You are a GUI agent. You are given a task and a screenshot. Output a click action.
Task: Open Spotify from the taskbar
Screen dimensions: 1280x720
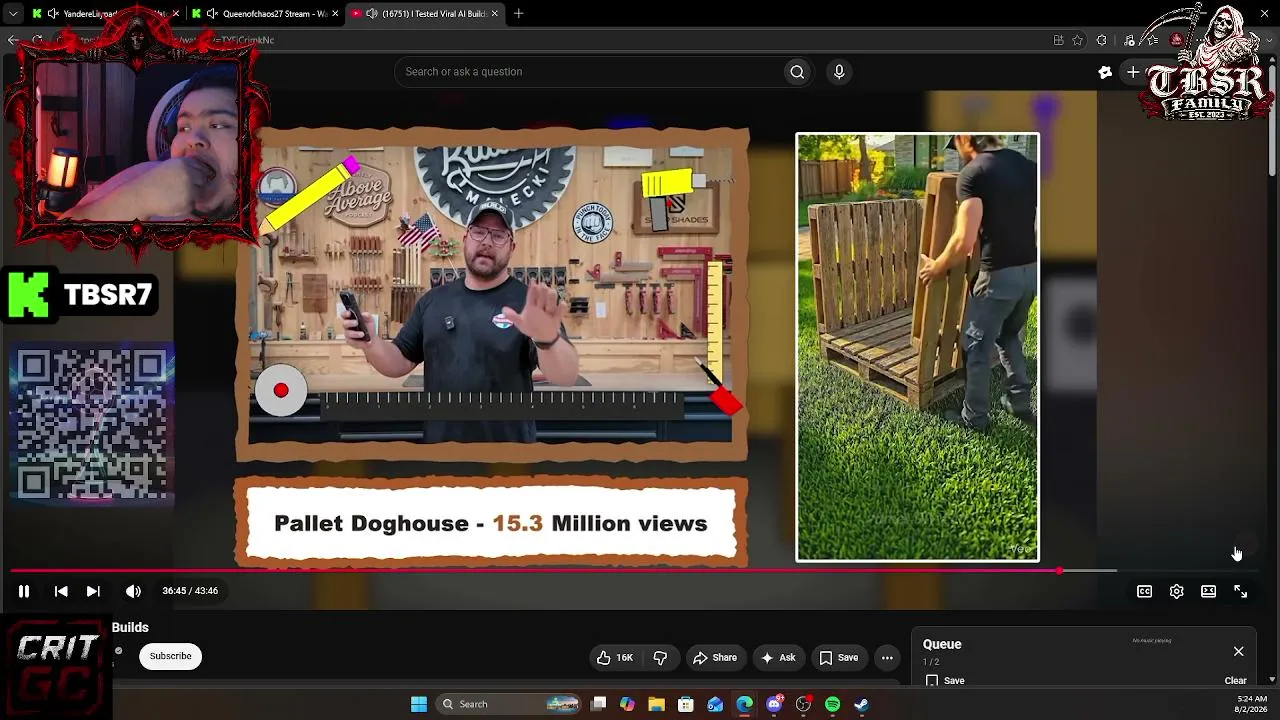pos(832,704)
